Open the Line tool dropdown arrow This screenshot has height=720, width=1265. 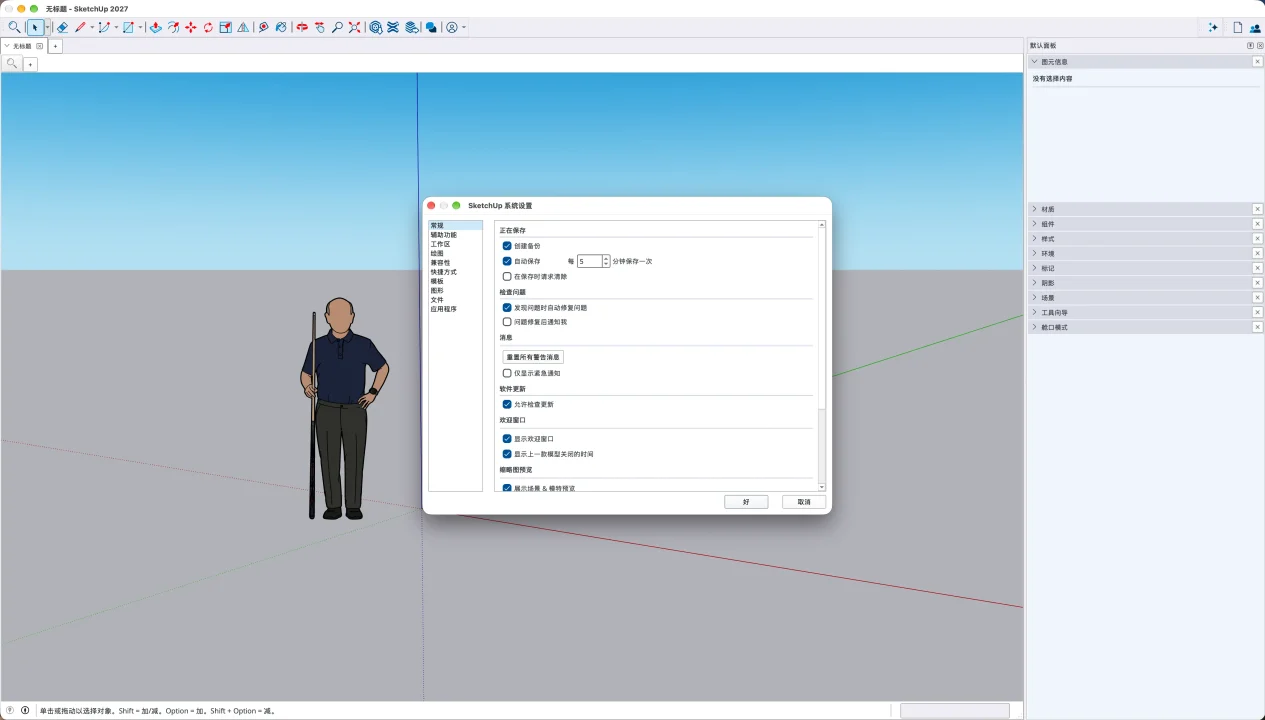pyautogui.click(x=92, y=28)
